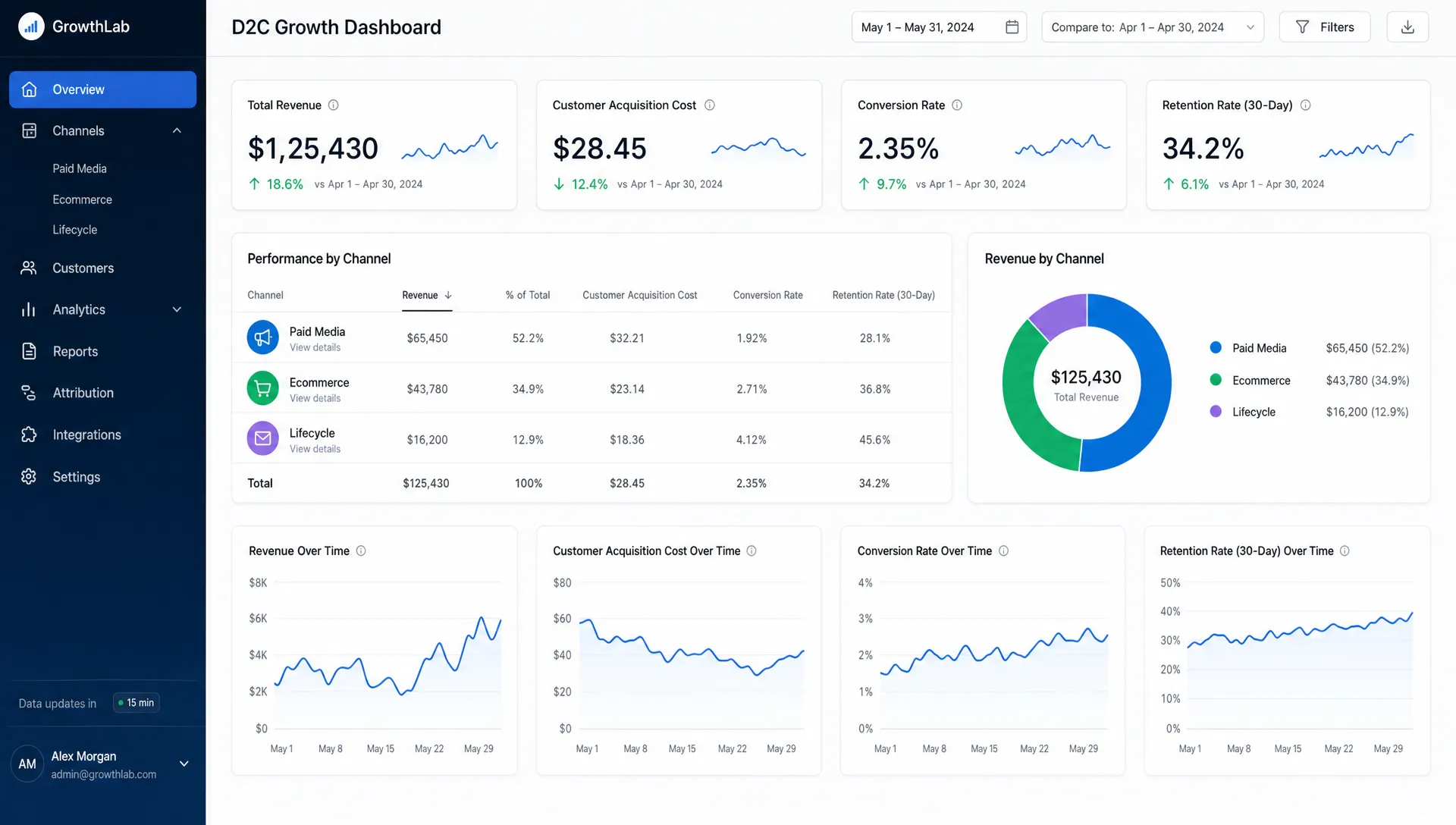1456x825 pixels.
Task: Click info icon beside Revenue Over Time
Action: pos(361,551)
